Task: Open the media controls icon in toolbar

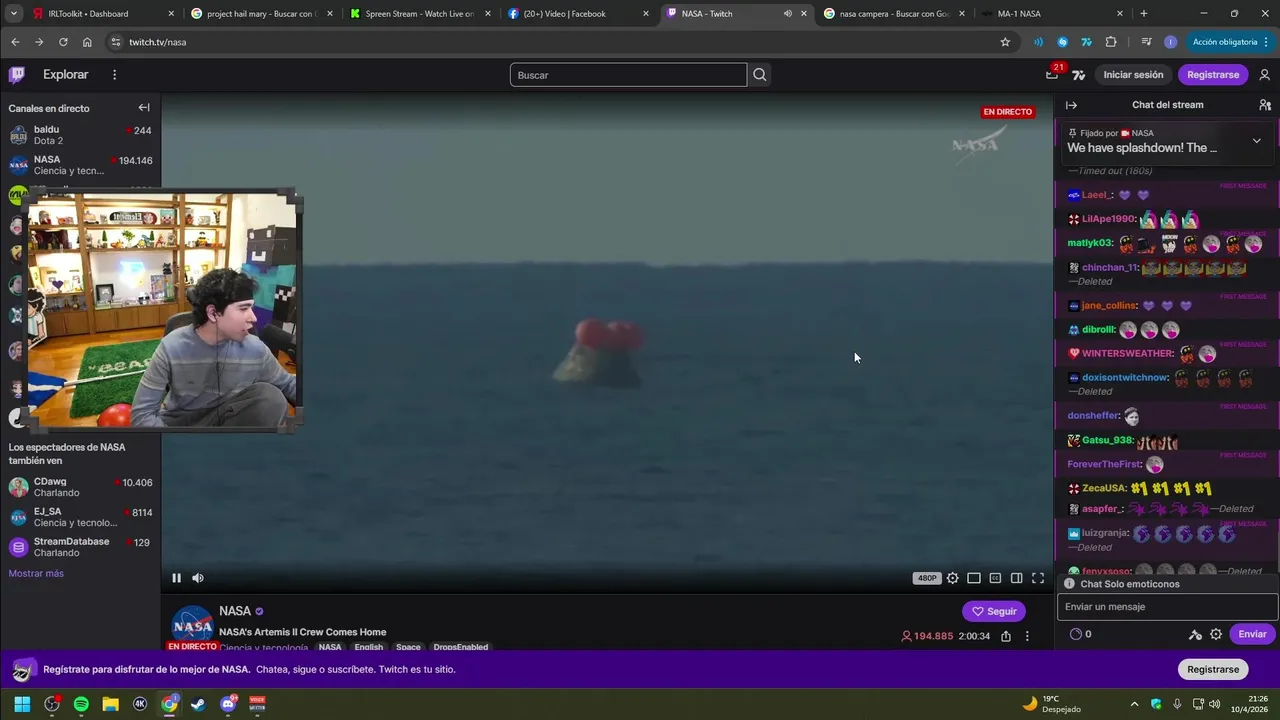Action: 1147,42
